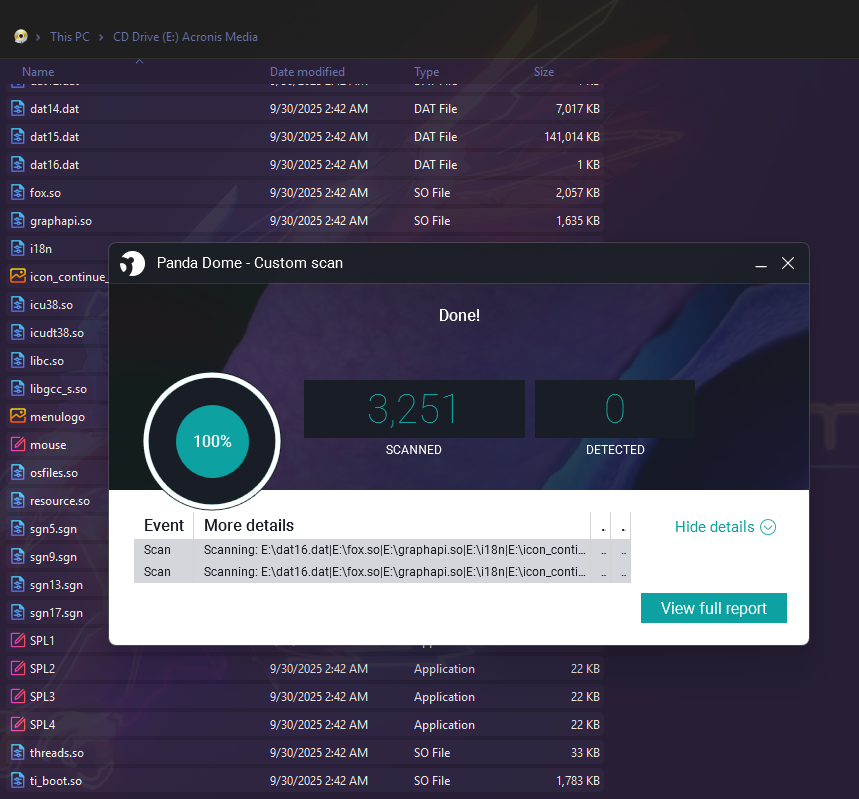Screen dimensions: 859x799
Task: Sort files by Size column header
Action: [543, 72]
